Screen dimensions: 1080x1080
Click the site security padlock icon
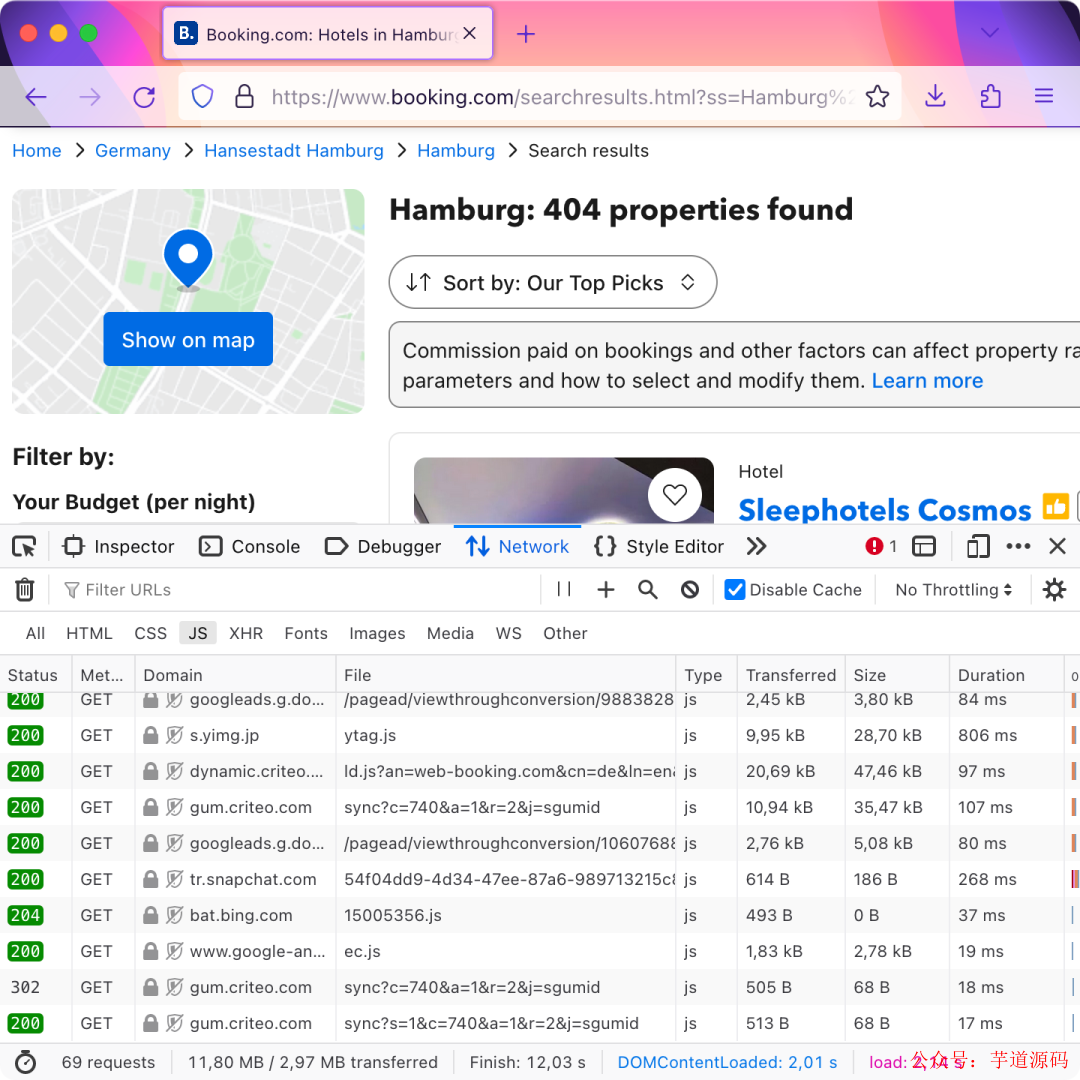pos(244,96)
